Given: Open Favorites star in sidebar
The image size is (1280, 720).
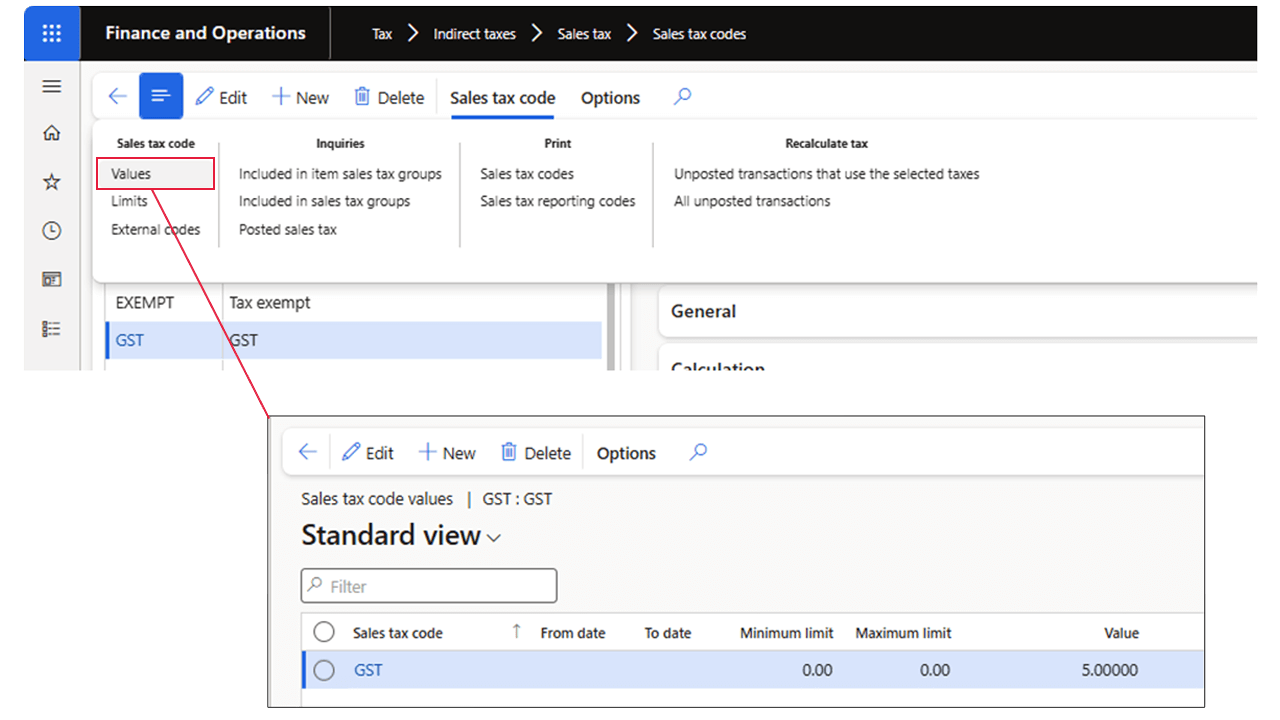Looking at the screenshot, I should tap(52, 182).
